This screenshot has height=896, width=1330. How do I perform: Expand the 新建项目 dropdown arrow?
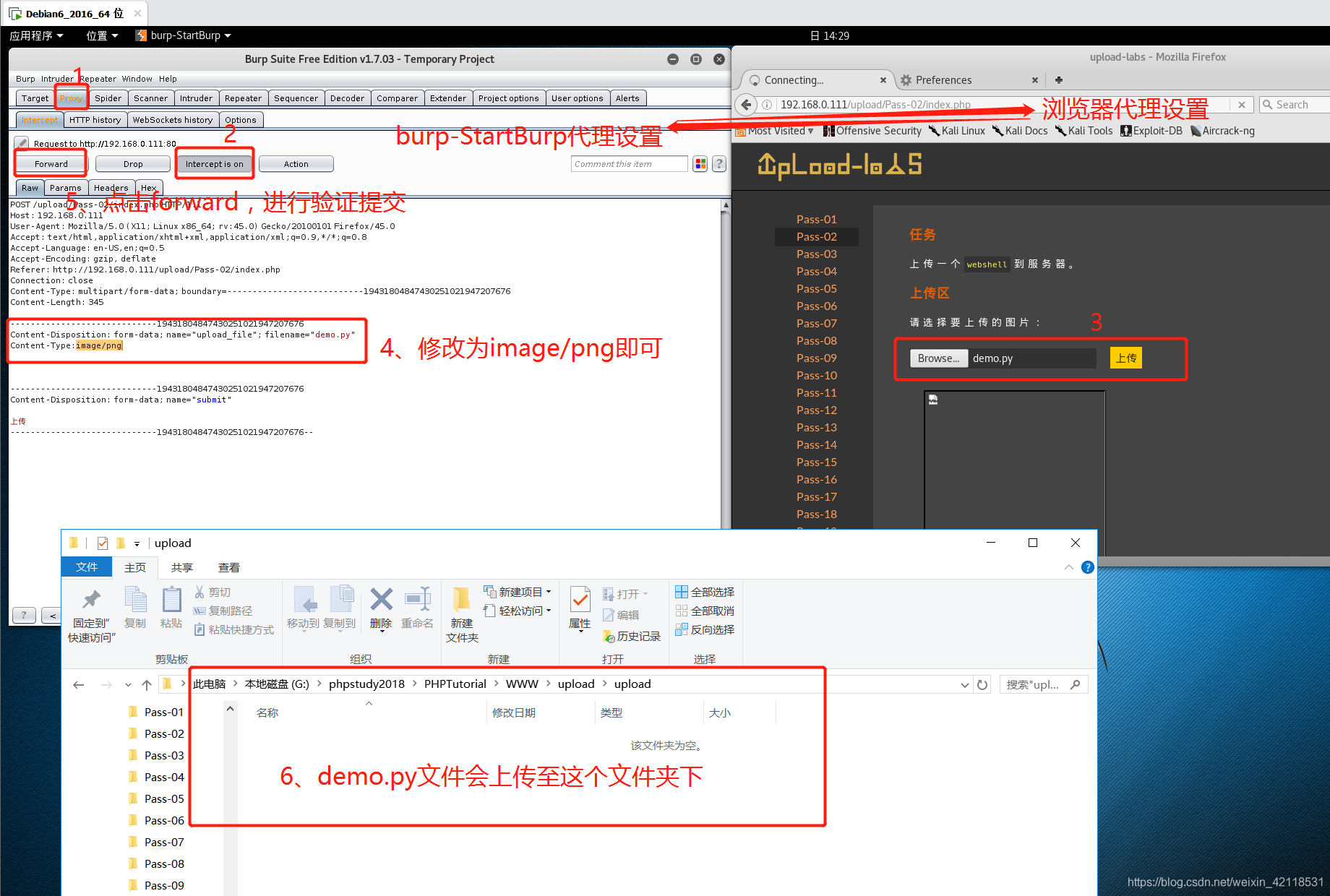(548, 591)
